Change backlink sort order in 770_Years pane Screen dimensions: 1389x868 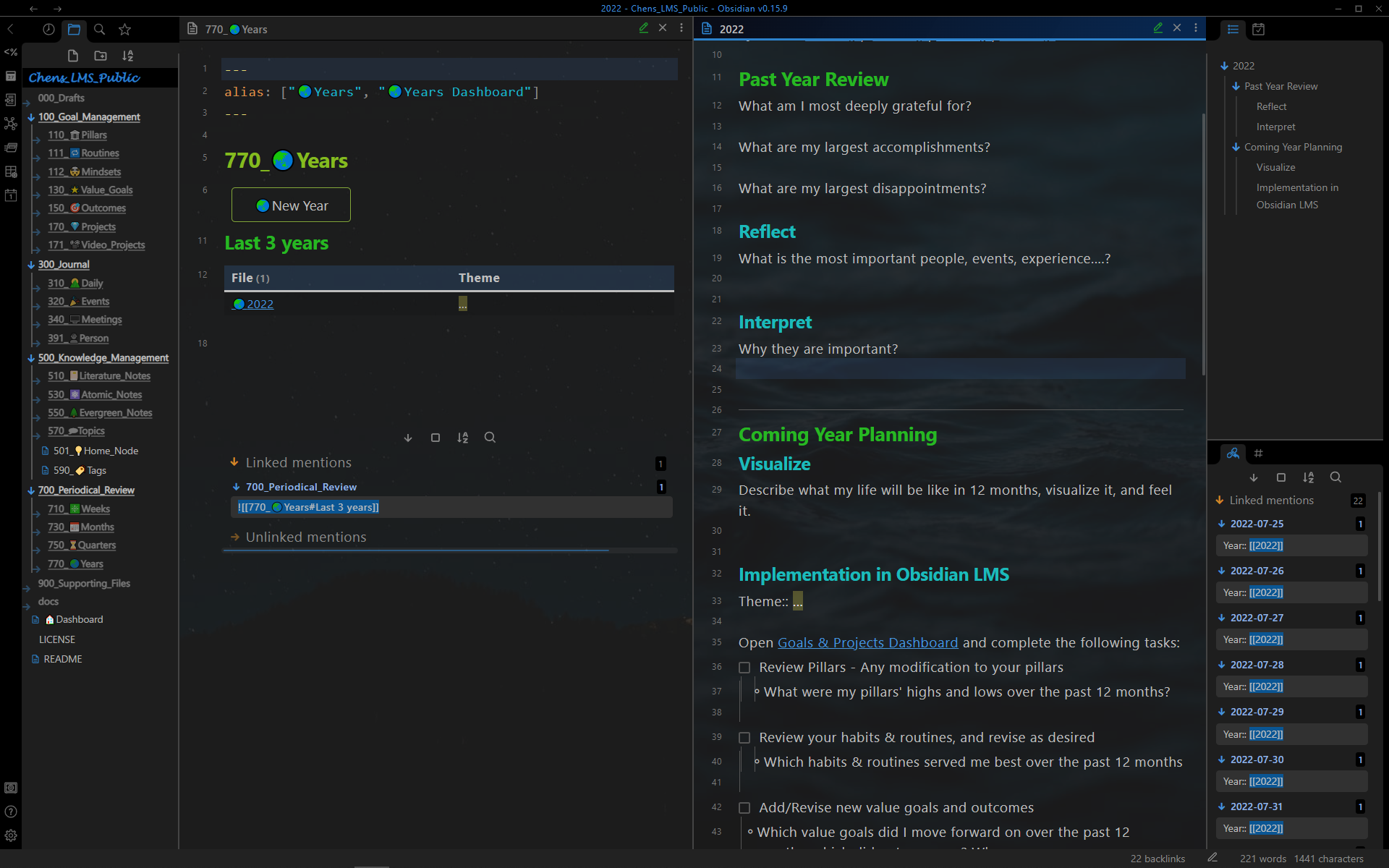click(463, 438)
